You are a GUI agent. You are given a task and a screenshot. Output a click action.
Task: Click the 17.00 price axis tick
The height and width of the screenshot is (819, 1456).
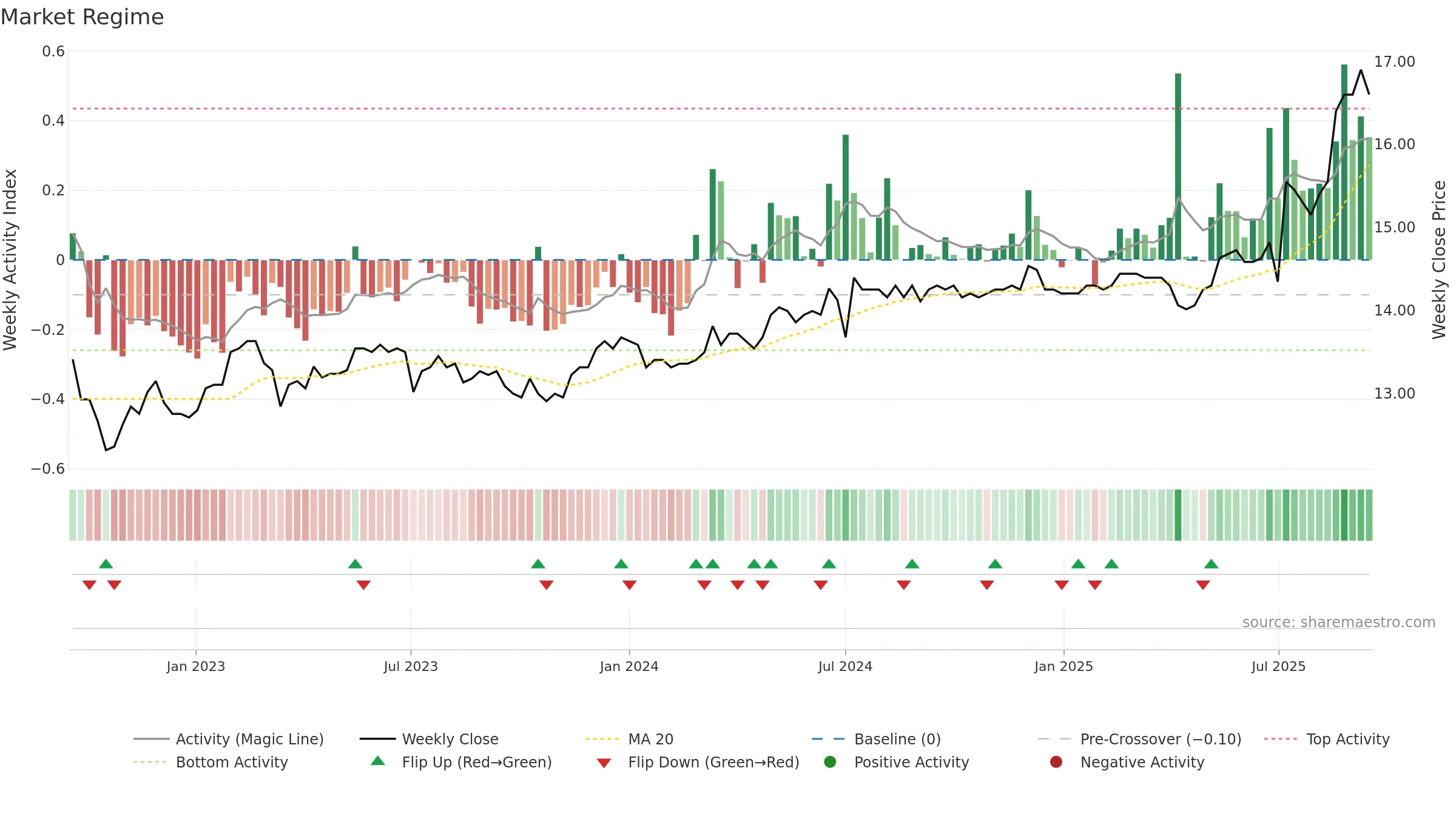(x=1394, y=62)
